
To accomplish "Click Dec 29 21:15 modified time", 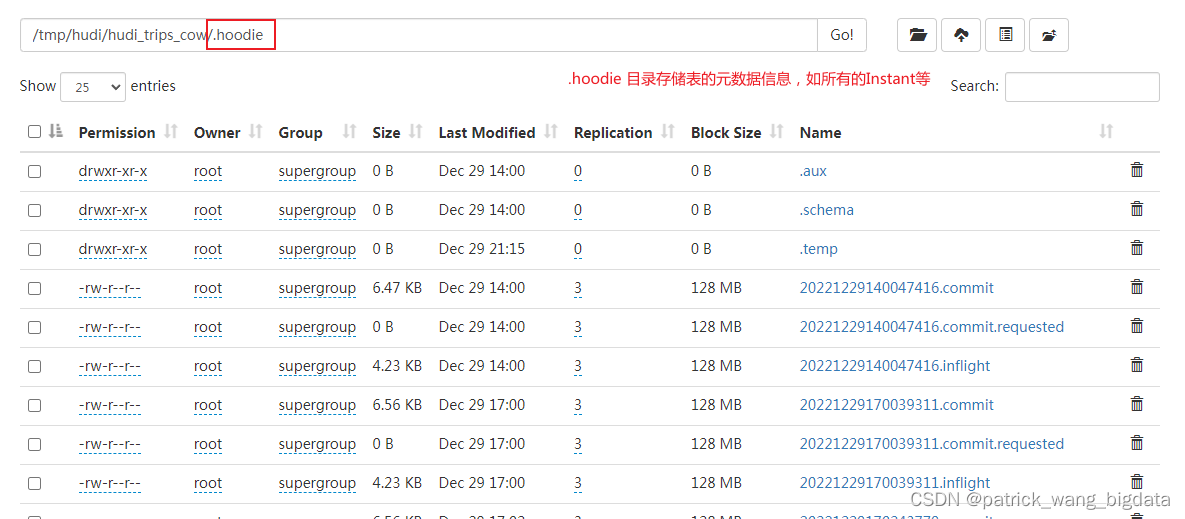I will 481,249.
